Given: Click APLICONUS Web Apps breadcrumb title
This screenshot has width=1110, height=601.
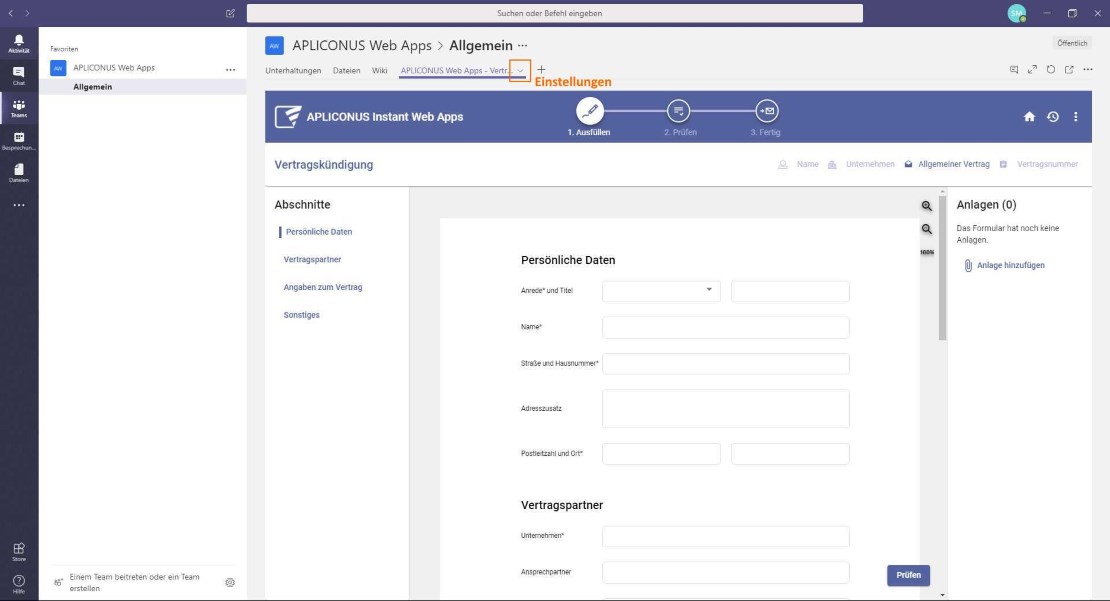Looking at the screenshot, I should pos(362,45).
